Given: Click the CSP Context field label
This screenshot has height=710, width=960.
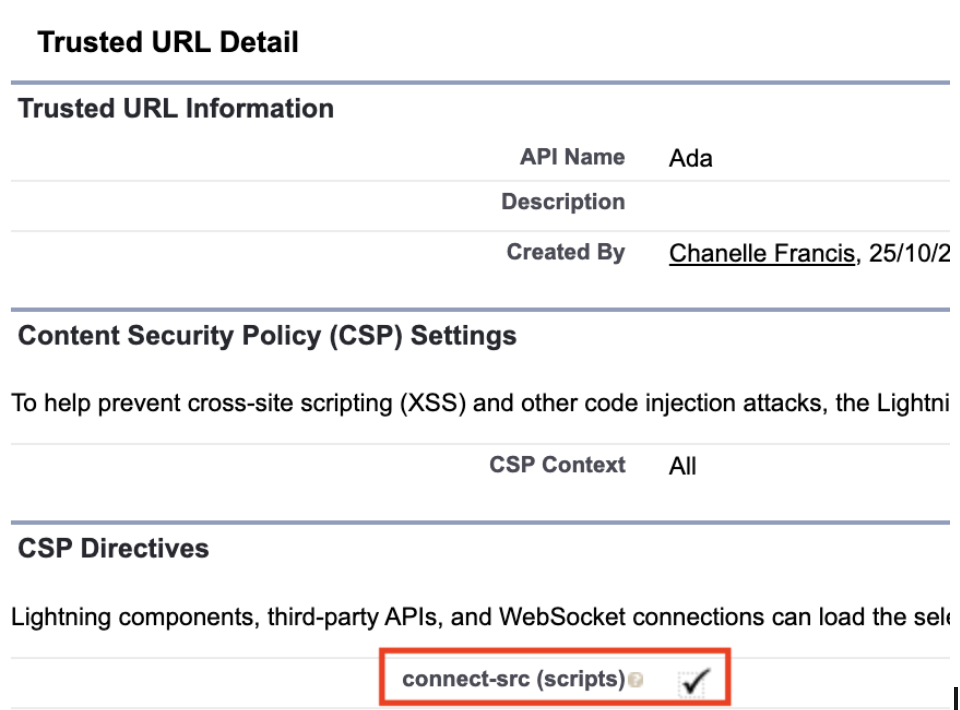Looking at the screenshot, I should [x=557, y=465].
